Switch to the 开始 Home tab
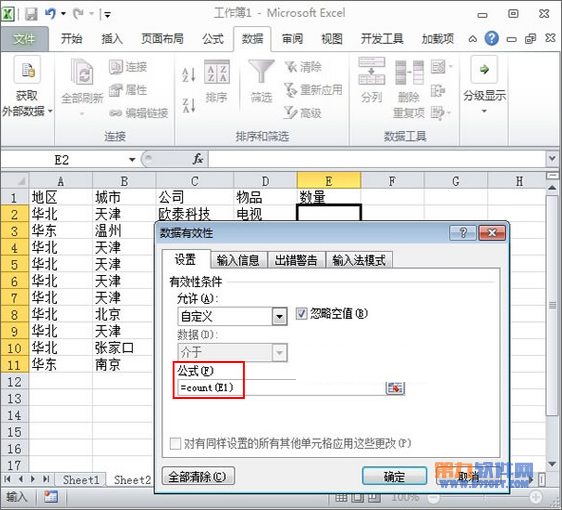This screenshot has height=510, width=562. click(x=71, y=38)
